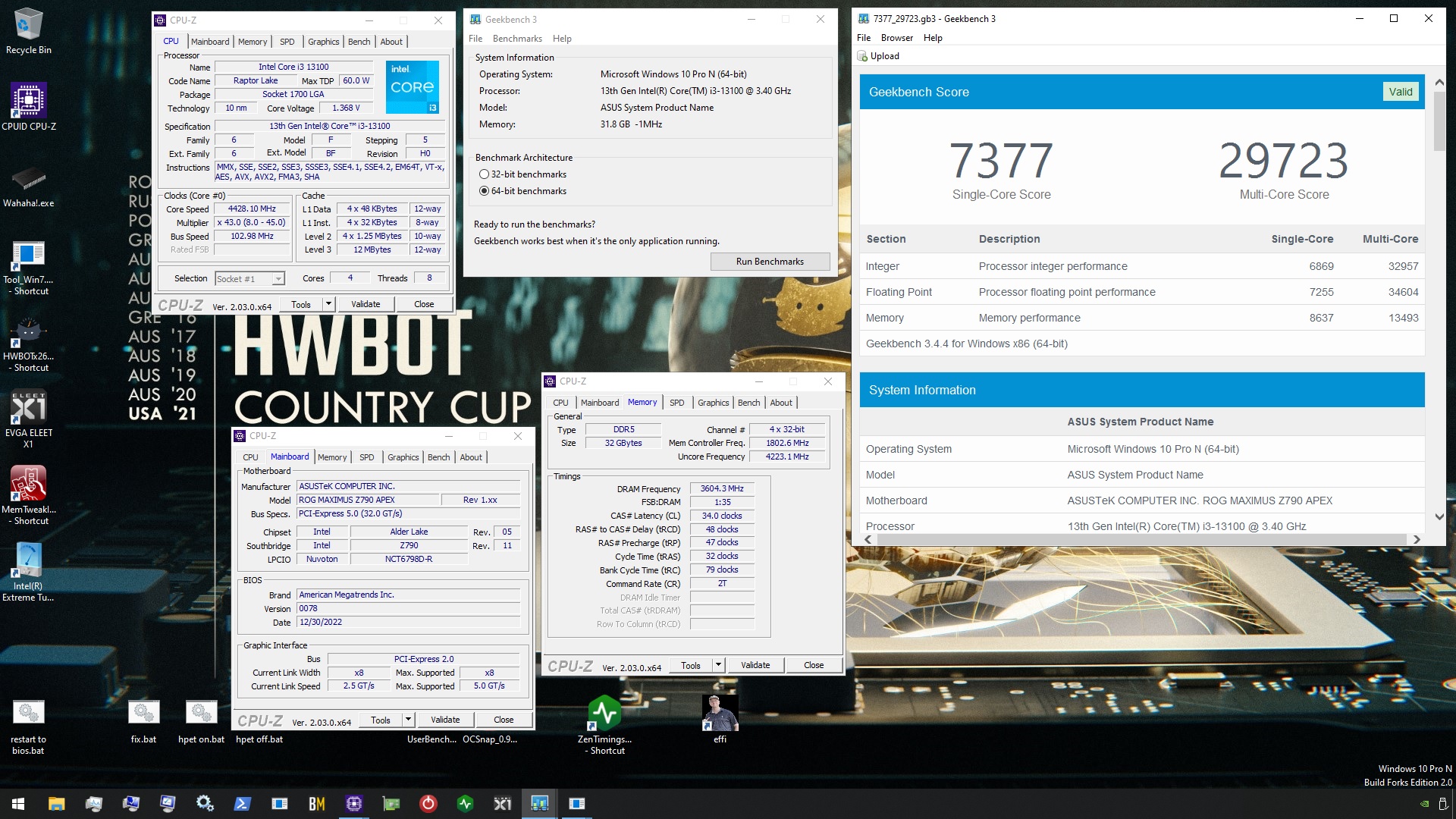Click horizontal scroll right arrow in Geekbench results
The height and width of the screenshot is (819, 1456).
1416,539
